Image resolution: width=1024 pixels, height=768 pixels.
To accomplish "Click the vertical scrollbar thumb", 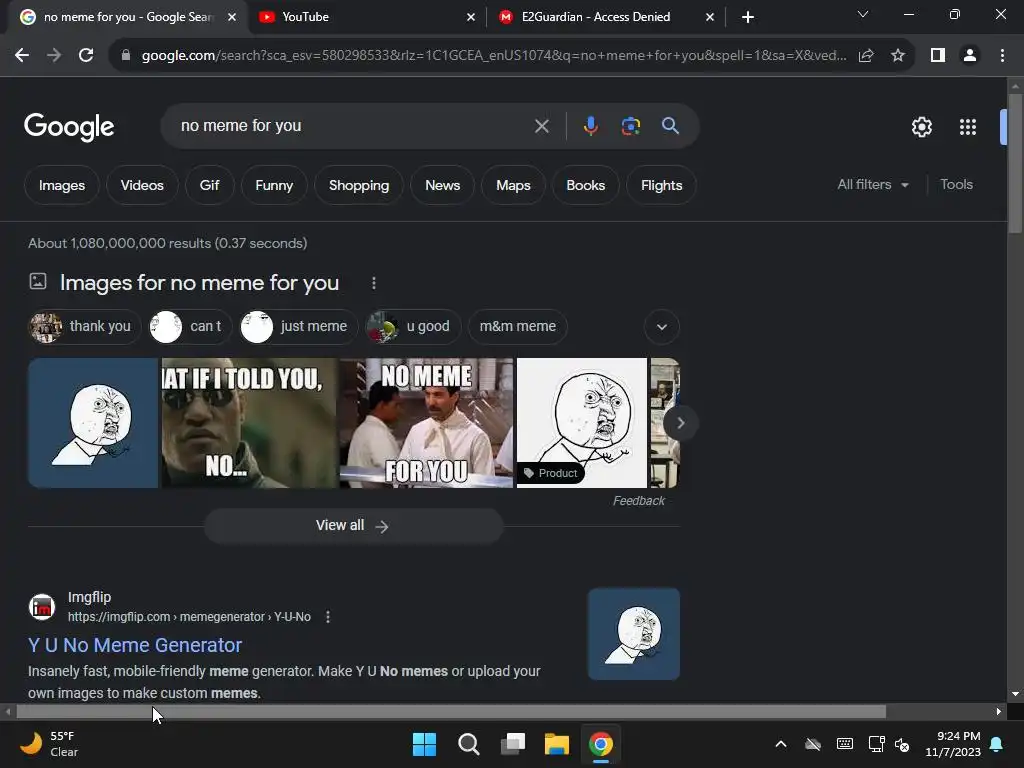I will coord(1015,163).
